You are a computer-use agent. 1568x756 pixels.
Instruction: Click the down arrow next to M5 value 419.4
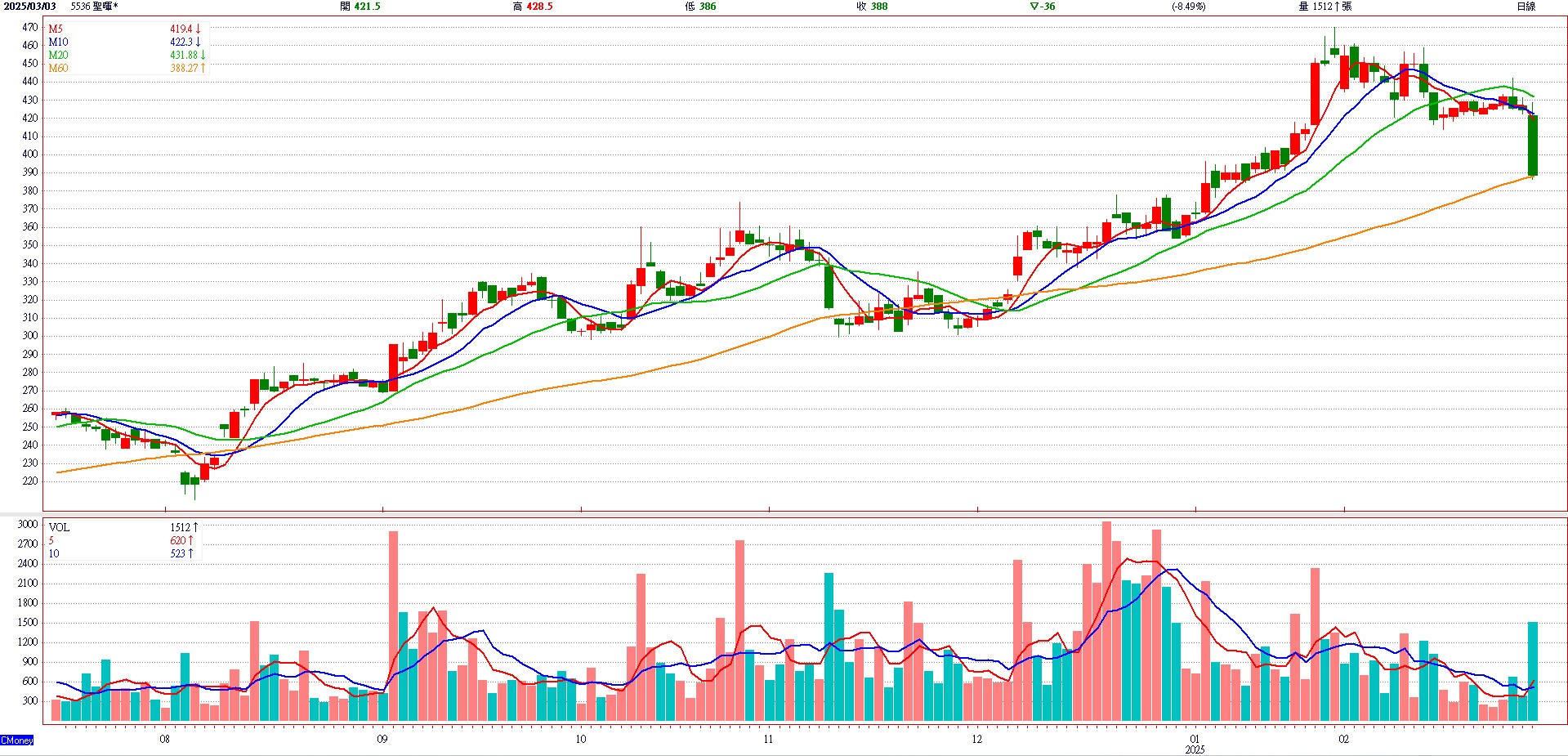(x=198, y=29)
